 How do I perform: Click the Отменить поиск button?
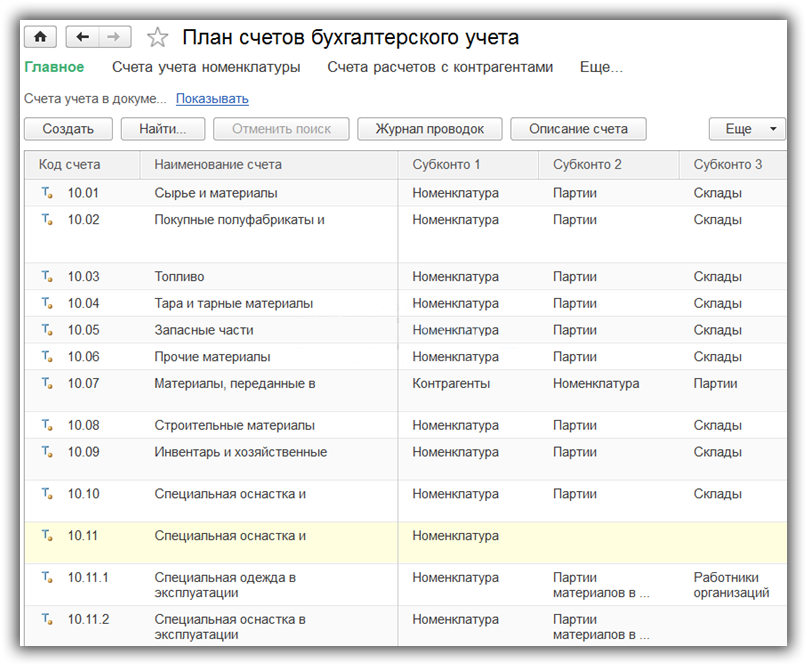tap(281, 129)
